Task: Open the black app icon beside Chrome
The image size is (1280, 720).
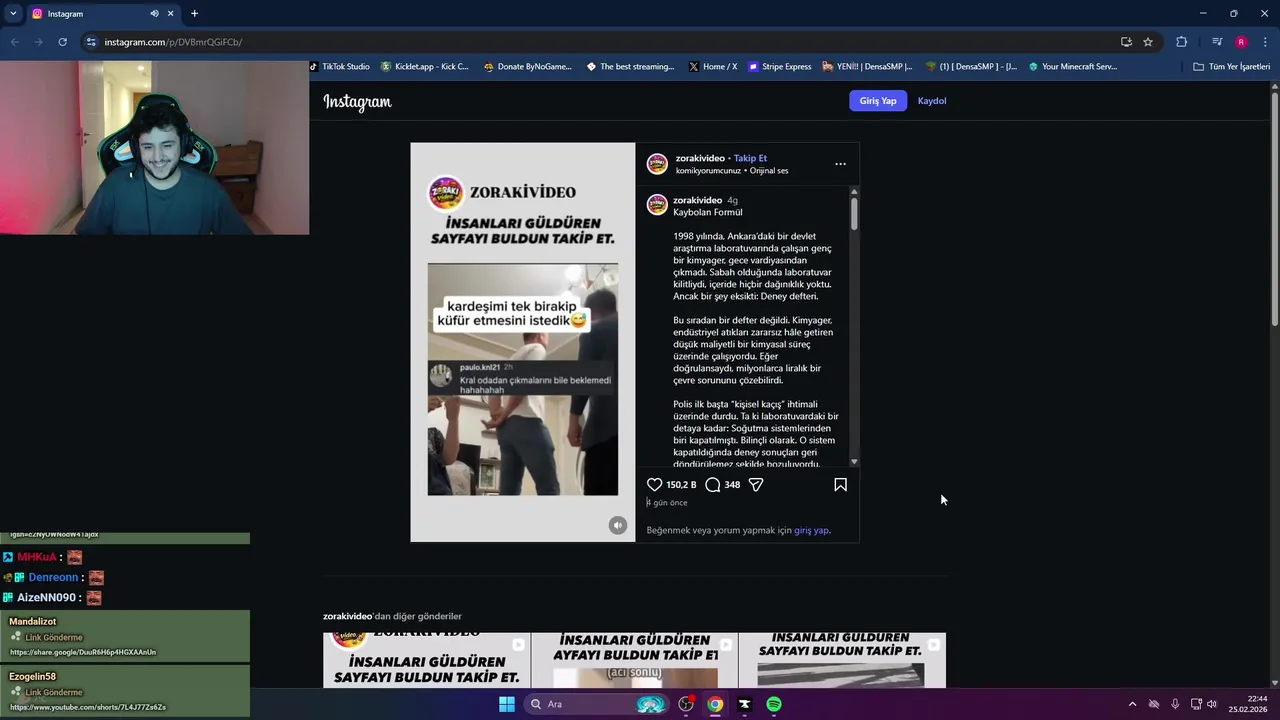Action: point(744,704)
